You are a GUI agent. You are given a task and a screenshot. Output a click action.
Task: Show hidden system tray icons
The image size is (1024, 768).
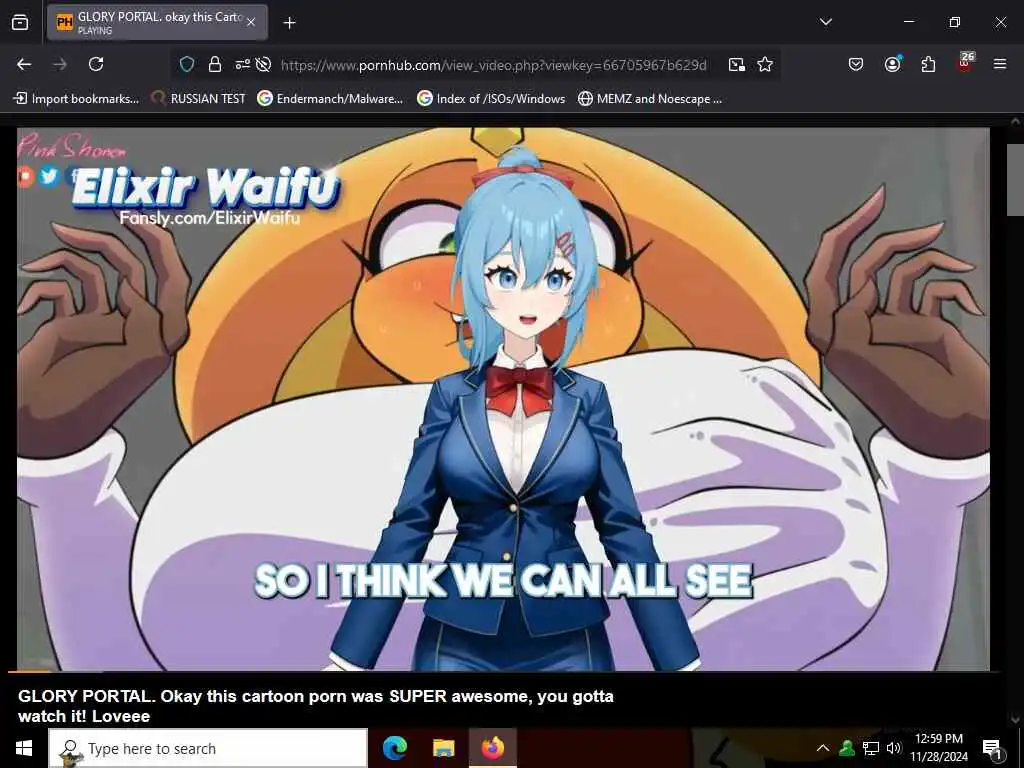point(823,748)
